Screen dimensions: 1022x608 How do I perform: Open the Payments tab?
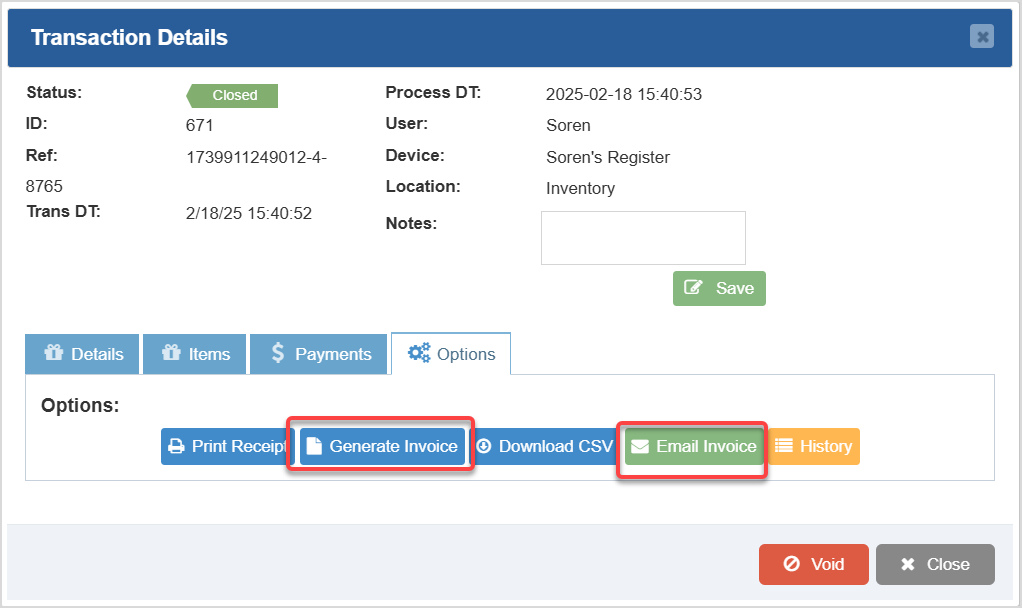[x=318, y=353]
